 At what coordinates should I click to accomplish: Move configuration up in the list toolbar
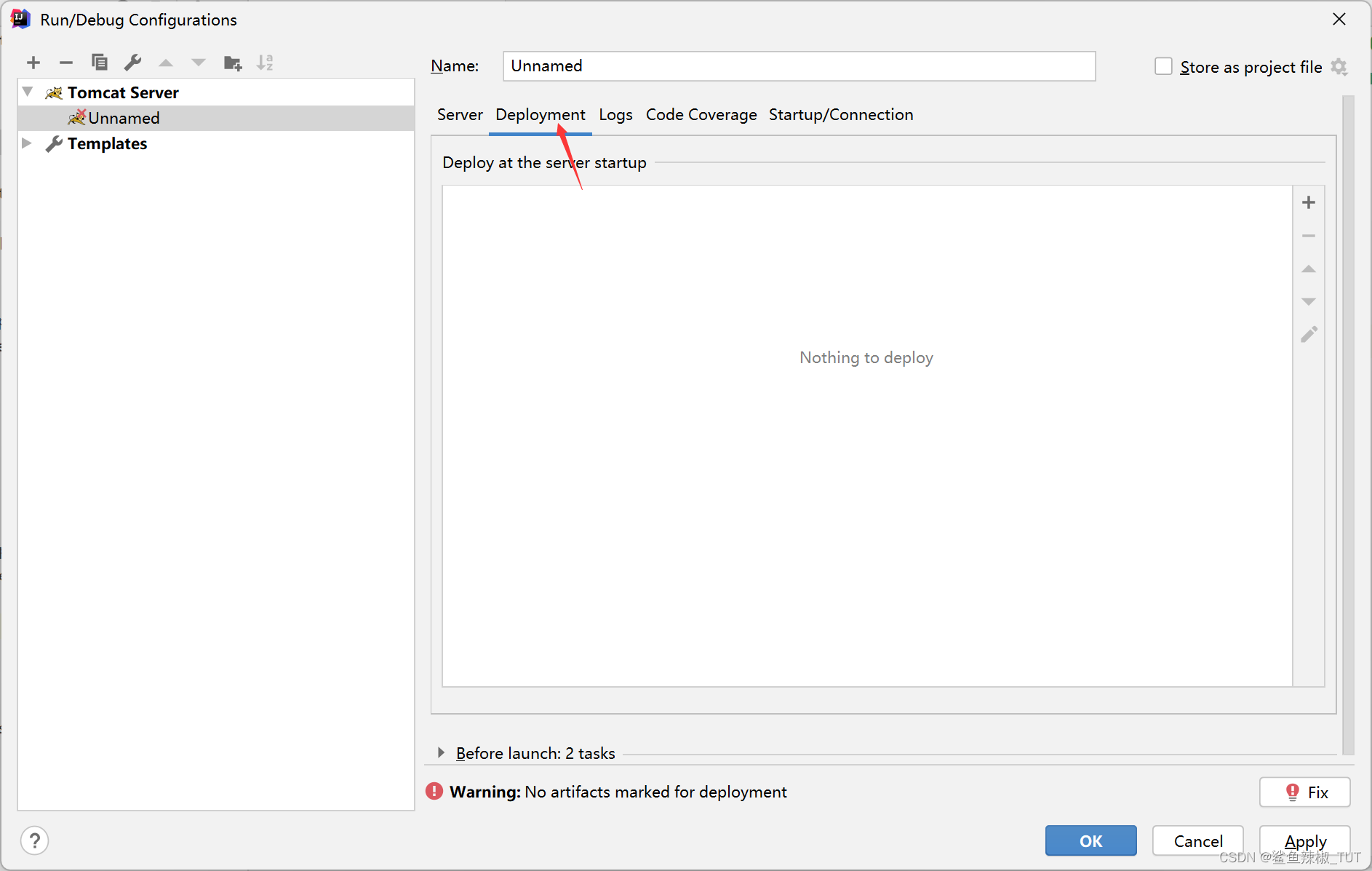click(x=166, y=63)
